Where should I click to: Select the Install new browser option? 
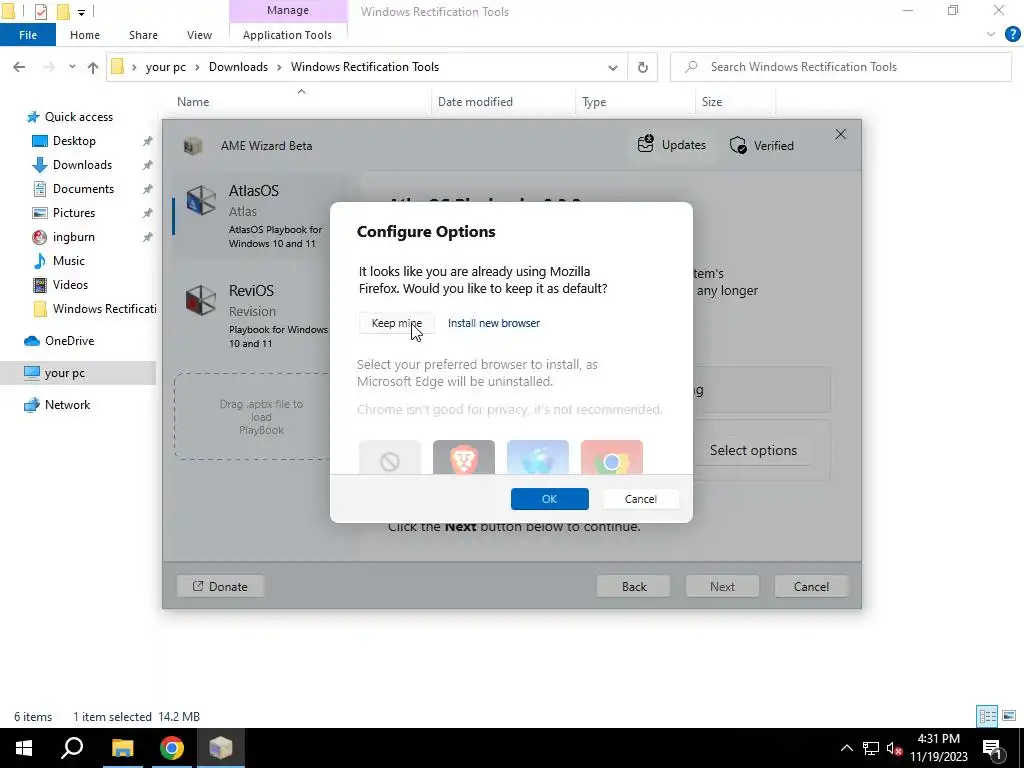click(494, 323)
